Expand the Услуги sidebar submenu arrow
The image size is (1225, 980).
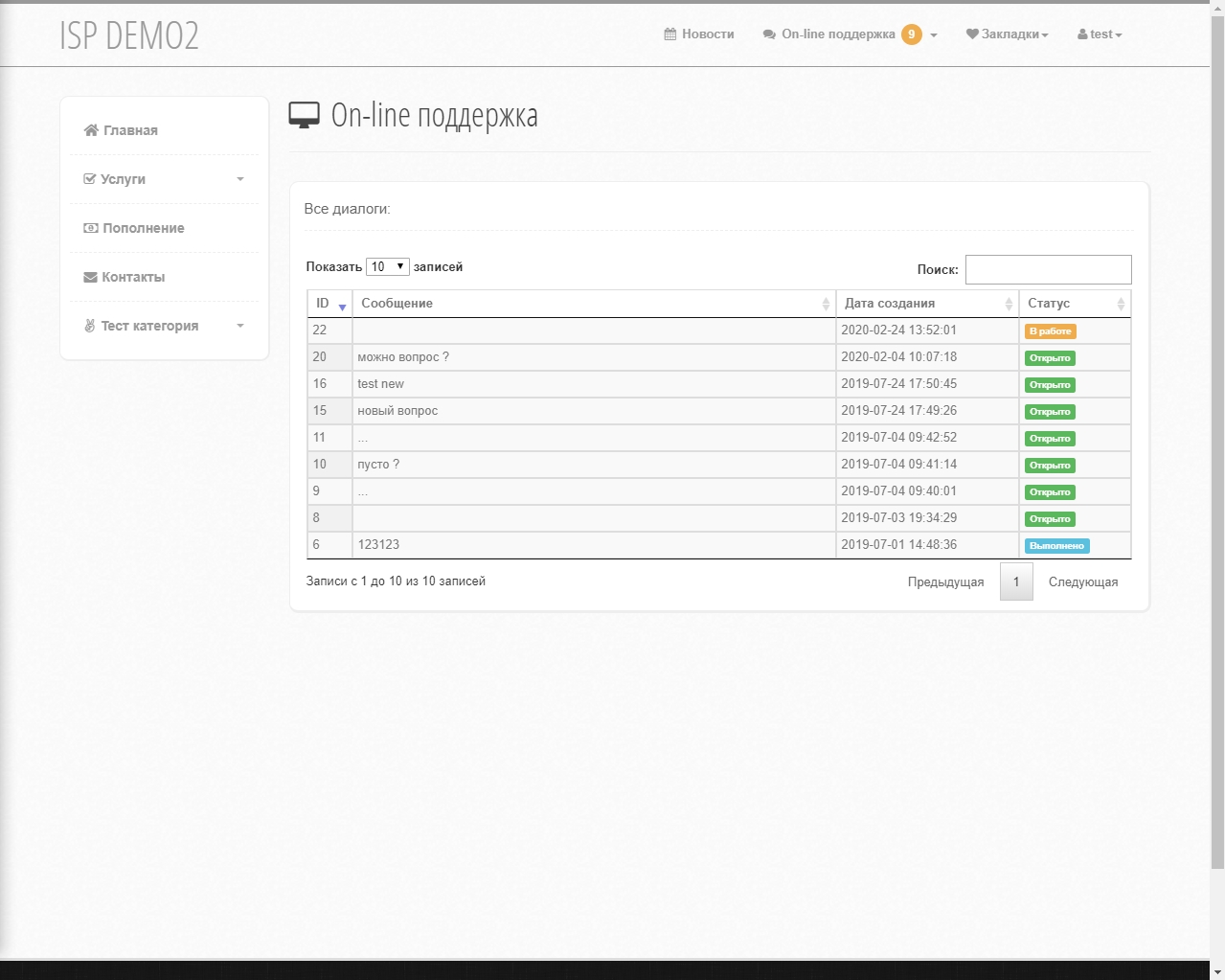(240, 179)
